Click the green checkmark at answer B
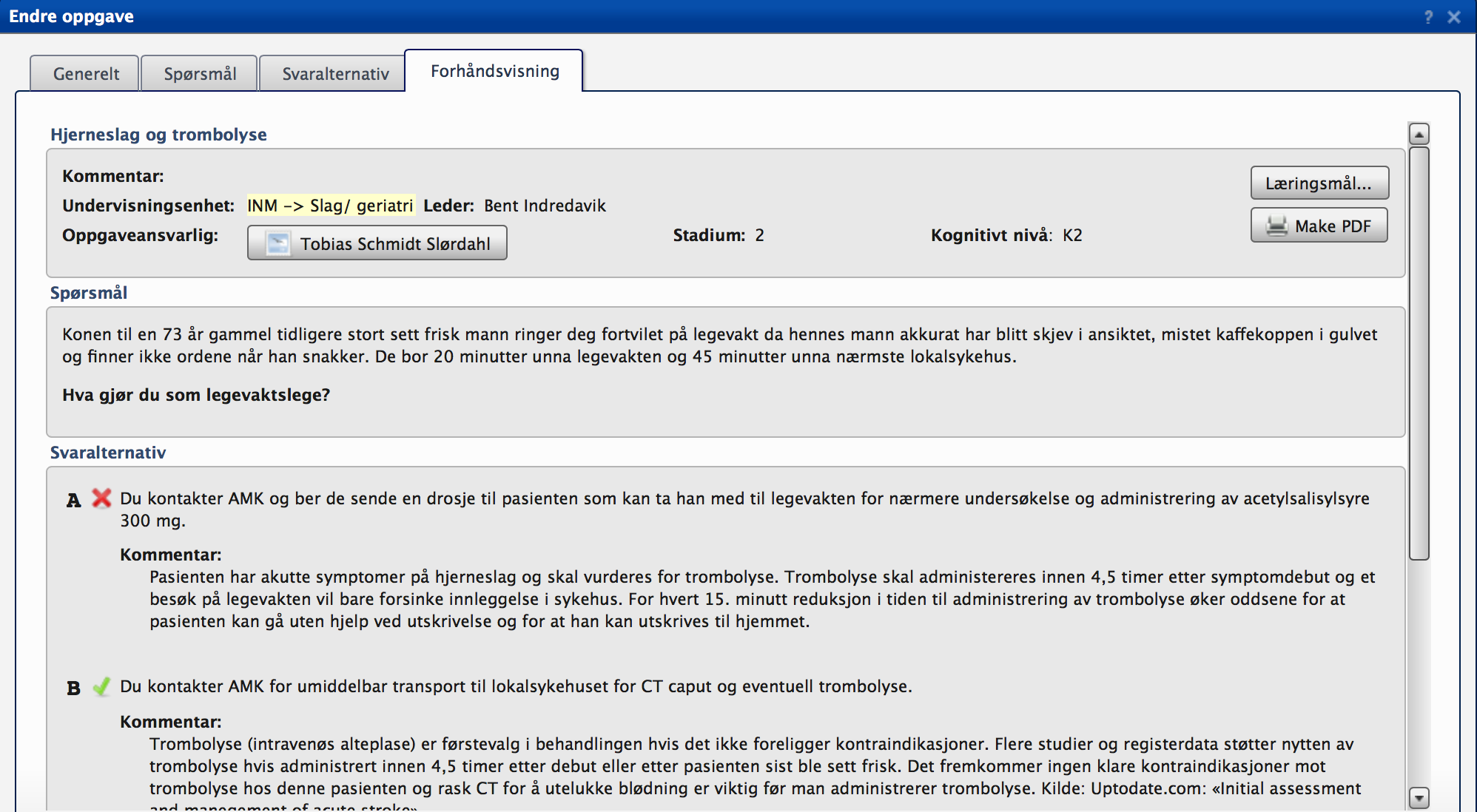The width and height of the screenshot is (1477, 812). tap(101, 687)
